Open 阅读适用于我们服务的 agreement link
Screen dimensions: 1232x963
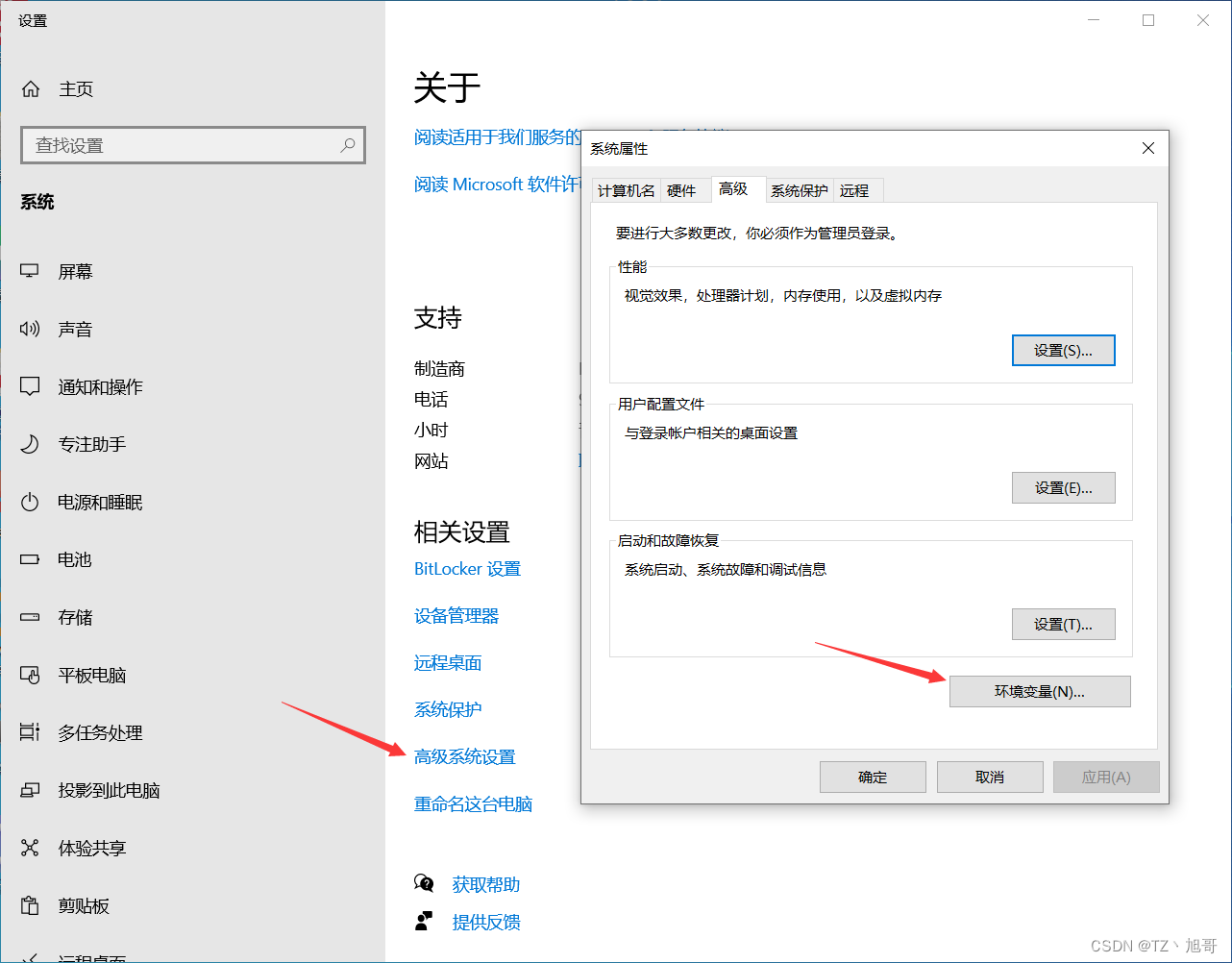click(498, 137)
